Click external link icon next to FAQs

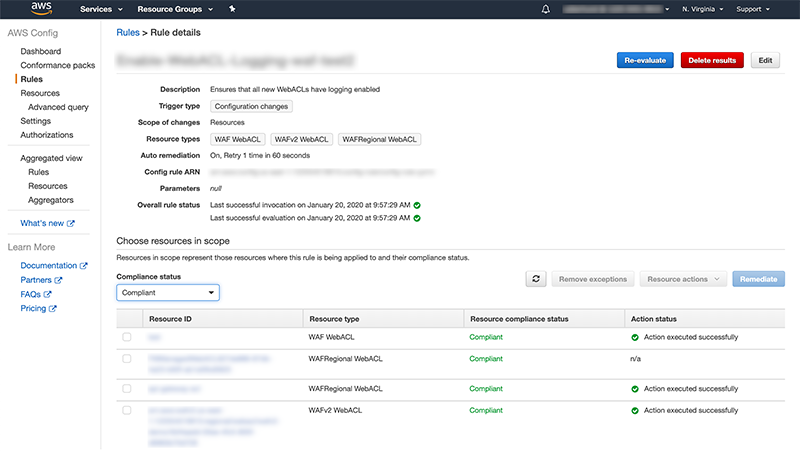(x=47, y=294)
